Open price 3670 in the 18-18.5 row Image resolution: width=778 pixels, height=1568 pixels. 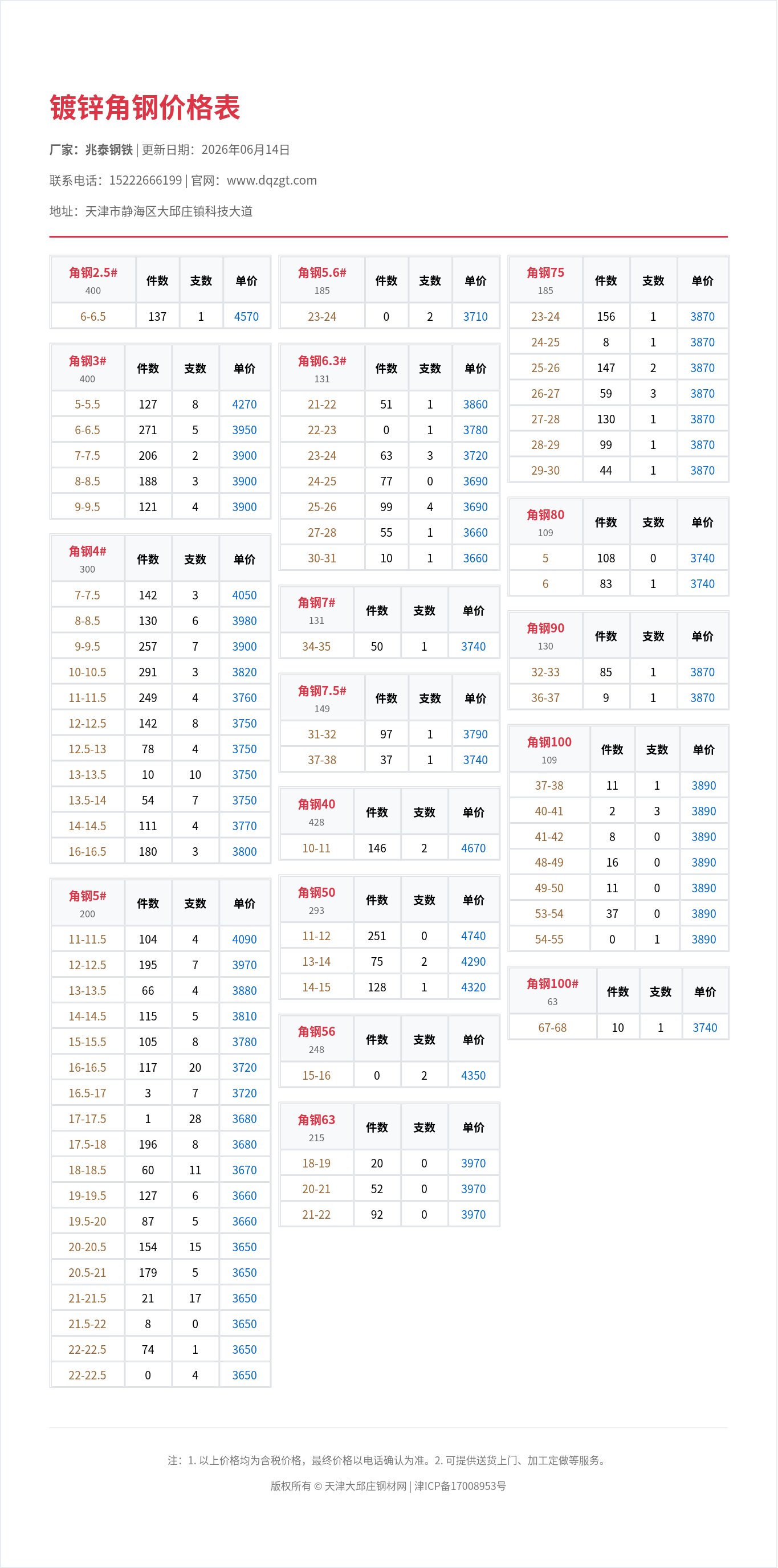tap(245, 1170)
